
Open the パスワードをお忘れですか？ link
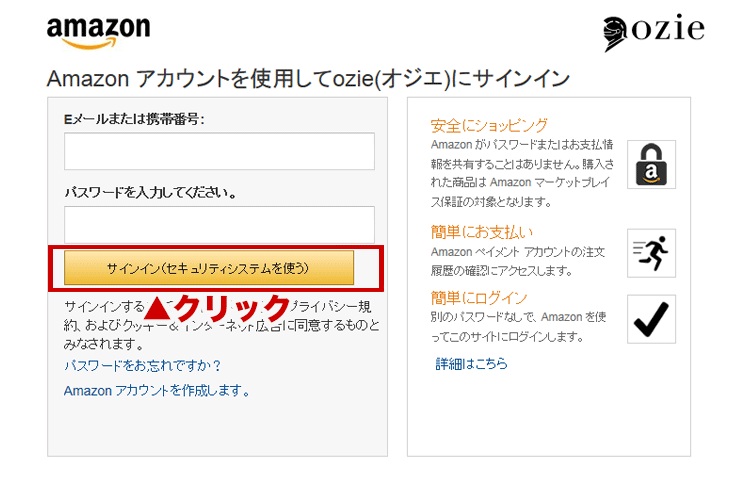tap(142, 365)
